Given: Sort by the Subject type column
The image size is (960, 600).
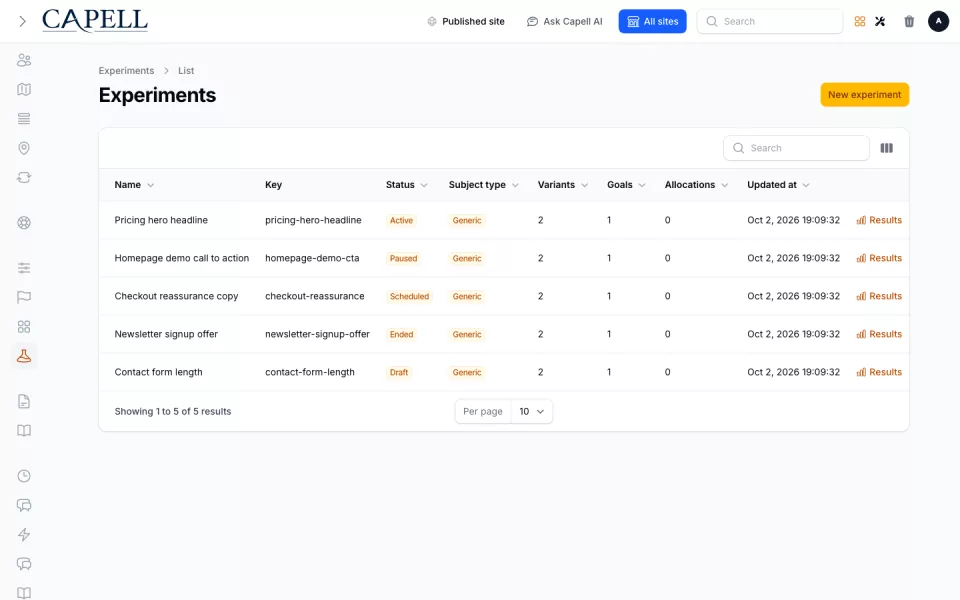Looking at the screenshot, I should coord(484,185).
